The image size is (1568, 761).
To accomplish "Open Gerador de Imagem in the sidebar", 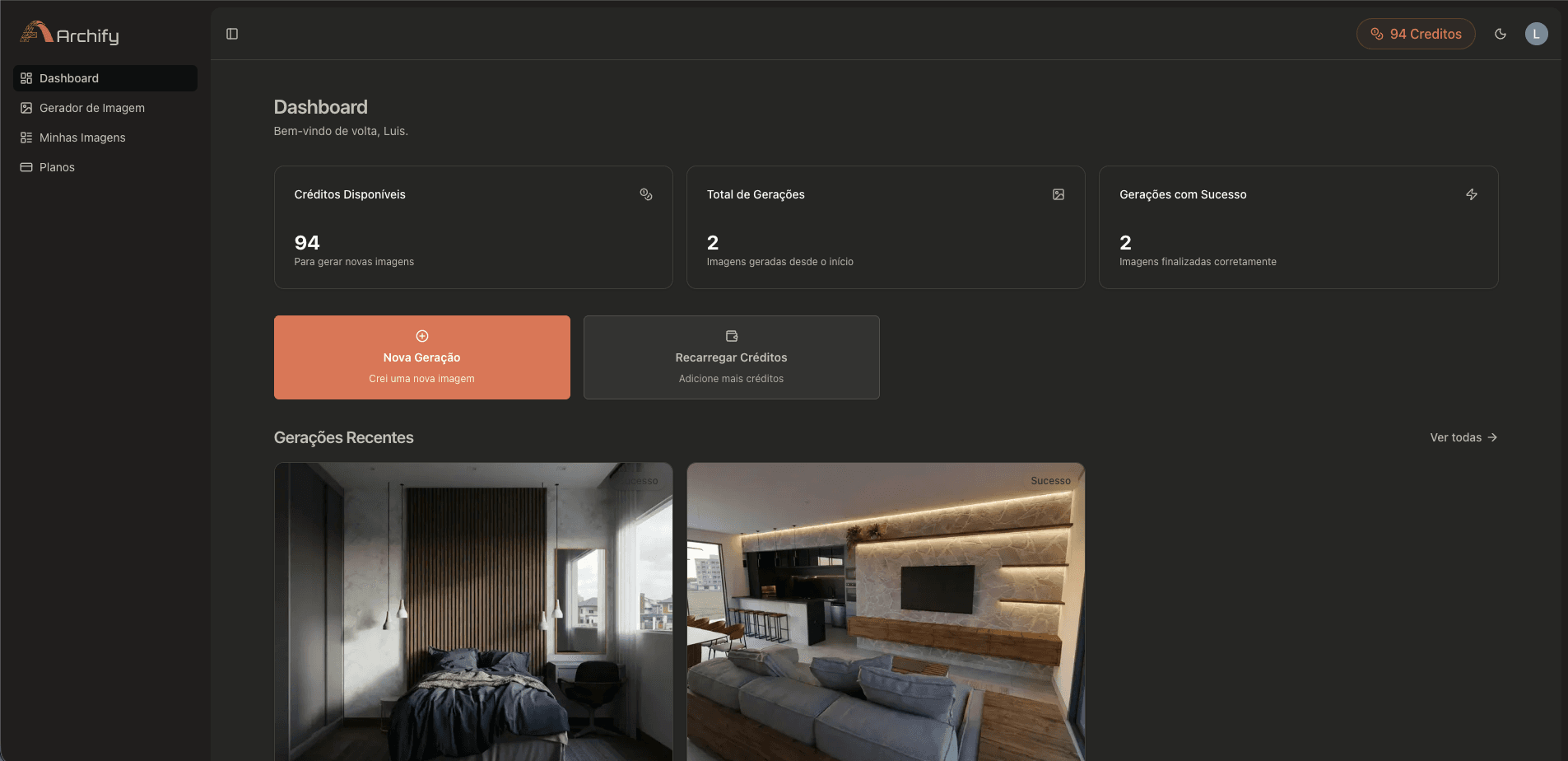I will pyautogui.click(x=92, y=107).
